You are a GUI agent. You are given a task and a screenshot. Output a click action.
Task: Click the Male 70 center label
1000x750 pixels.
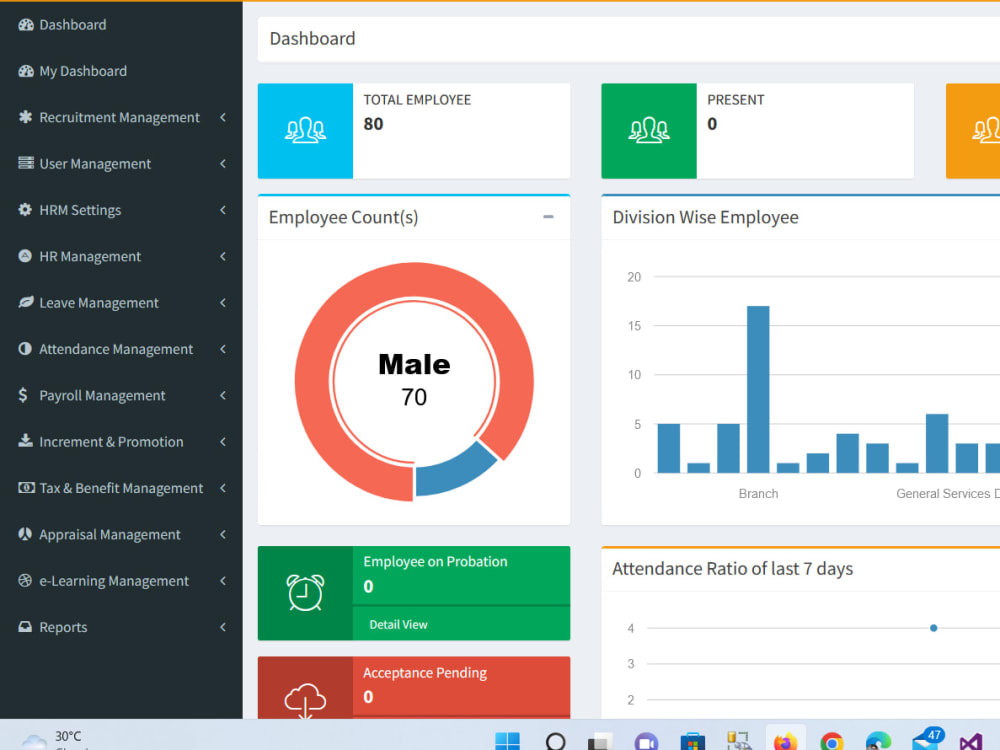(x=414, y=379)
